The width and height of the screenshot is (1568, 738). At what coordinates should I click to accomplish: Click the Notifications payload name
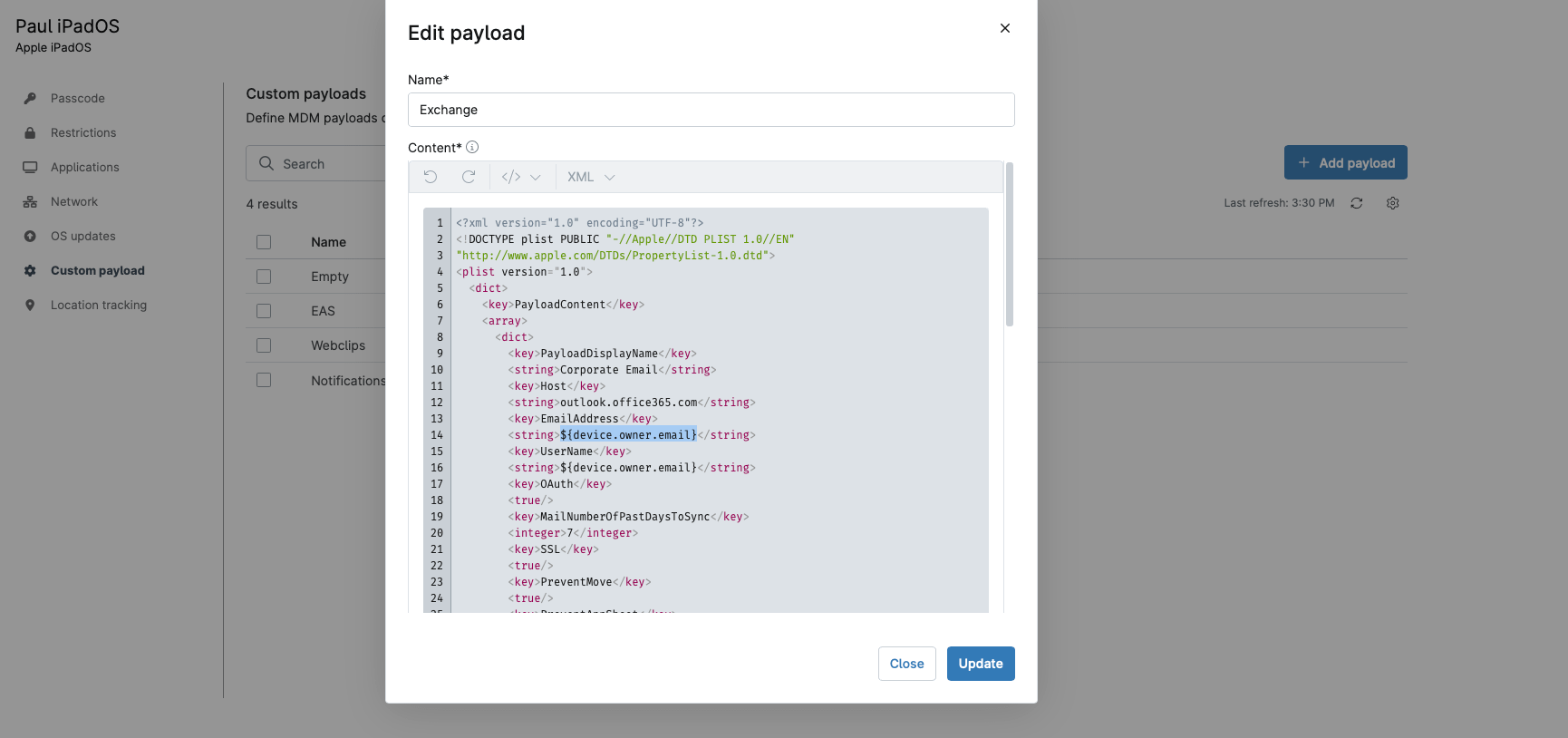click(x=348, y=380)
